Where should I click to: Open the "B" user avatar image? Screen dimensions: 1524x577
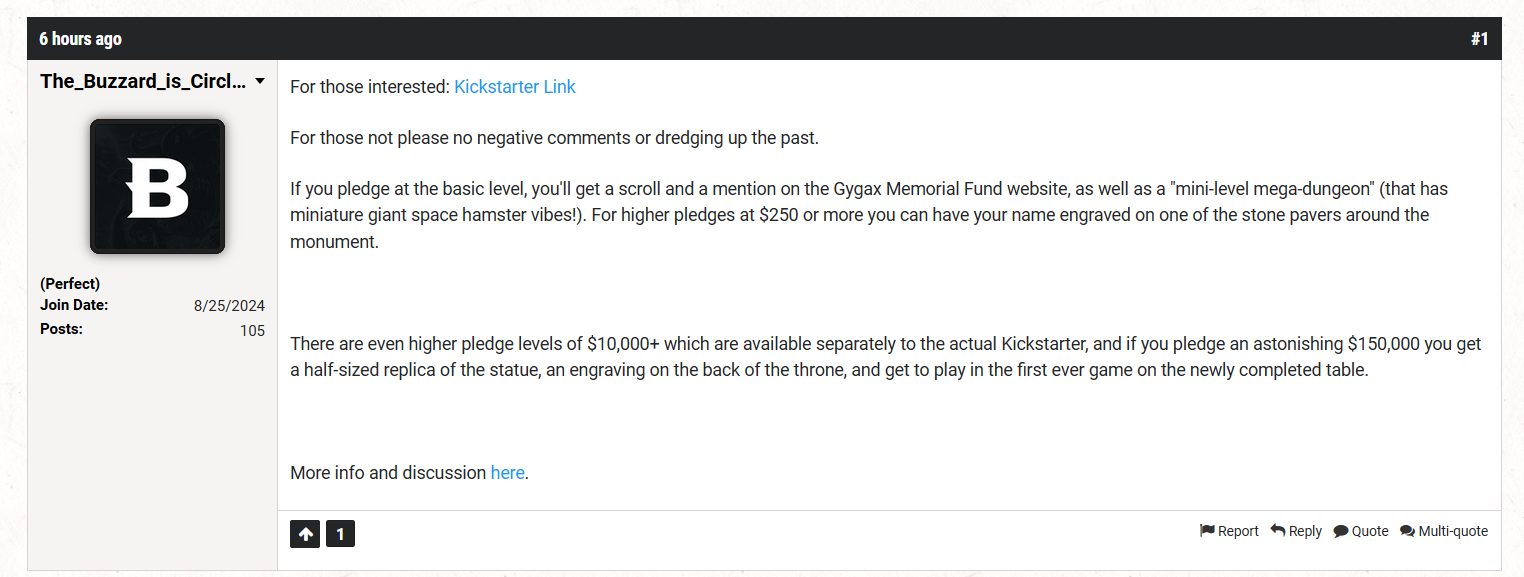[x=157, y=186]
